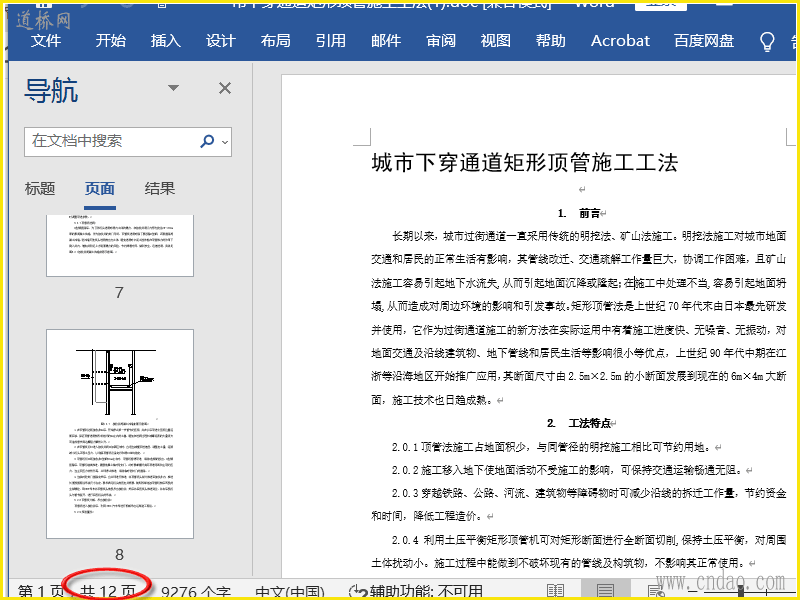
Task: Open the navigation pane options dropdown arrow
Action: pyautogui.click(x=173, y=88)
